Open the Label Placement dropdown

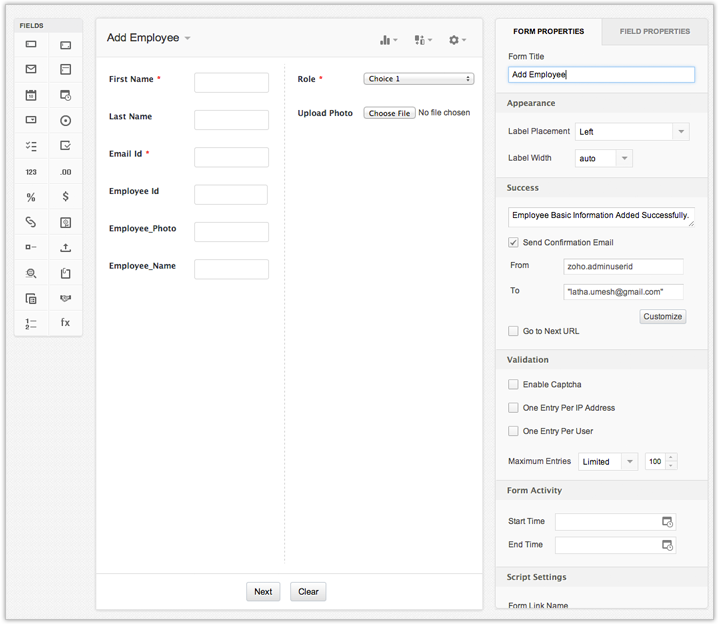coord(632,132)
